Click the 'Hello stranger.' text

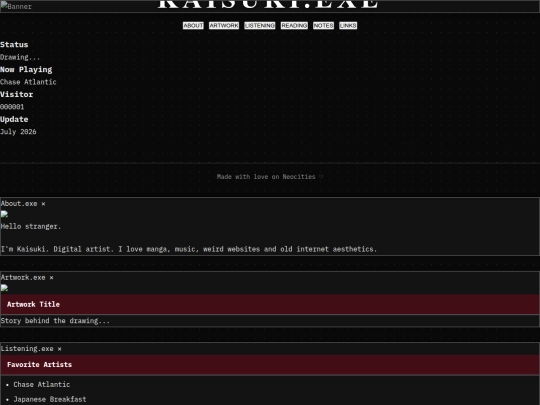coord(31,227)
